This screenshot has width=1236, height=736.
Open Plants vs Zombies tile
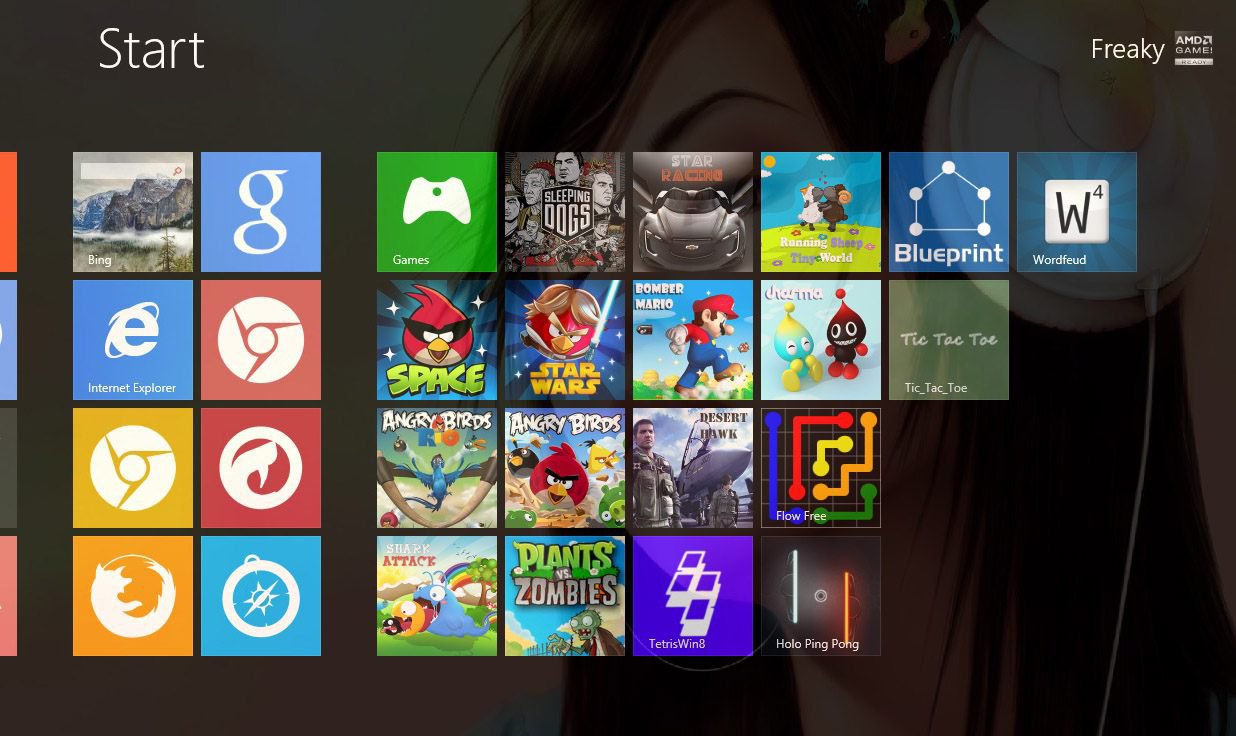coord(565,596)
